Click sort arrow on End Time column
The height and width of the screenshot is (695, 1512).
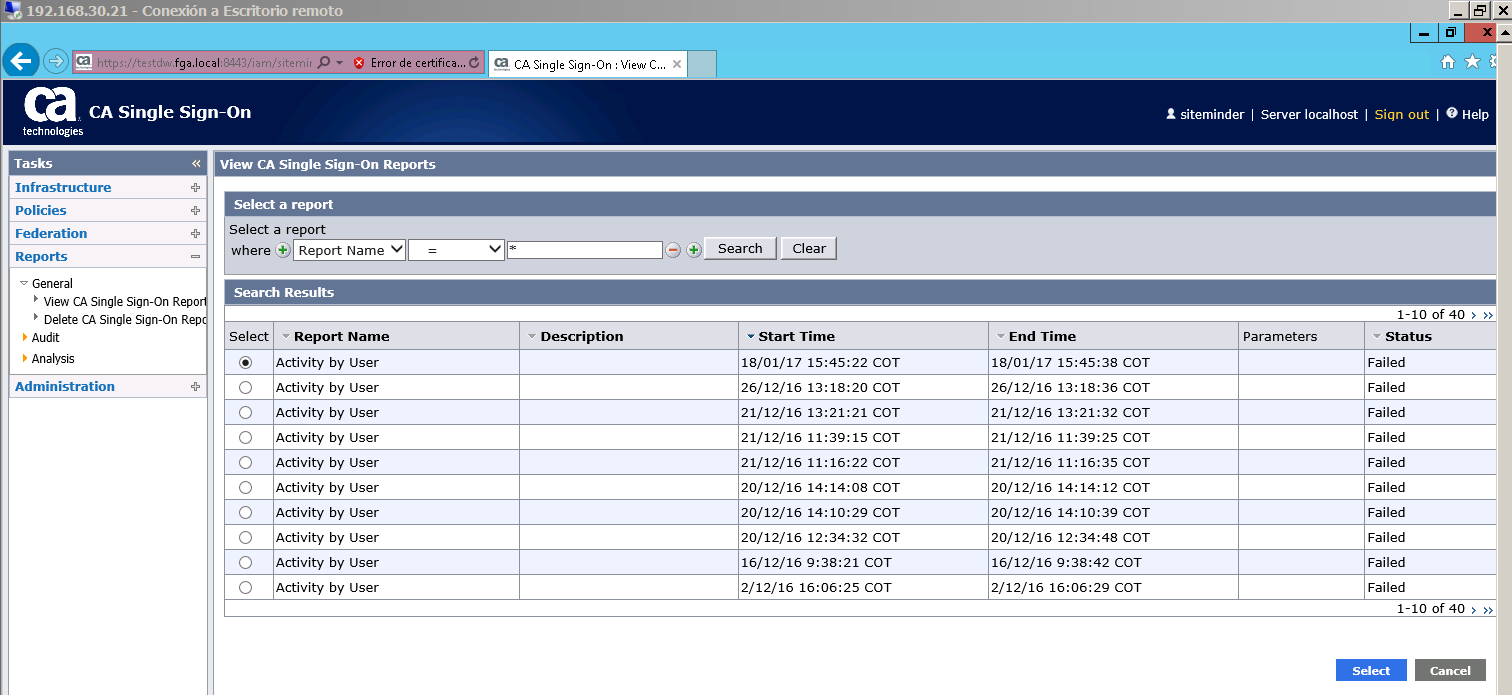1000,337
